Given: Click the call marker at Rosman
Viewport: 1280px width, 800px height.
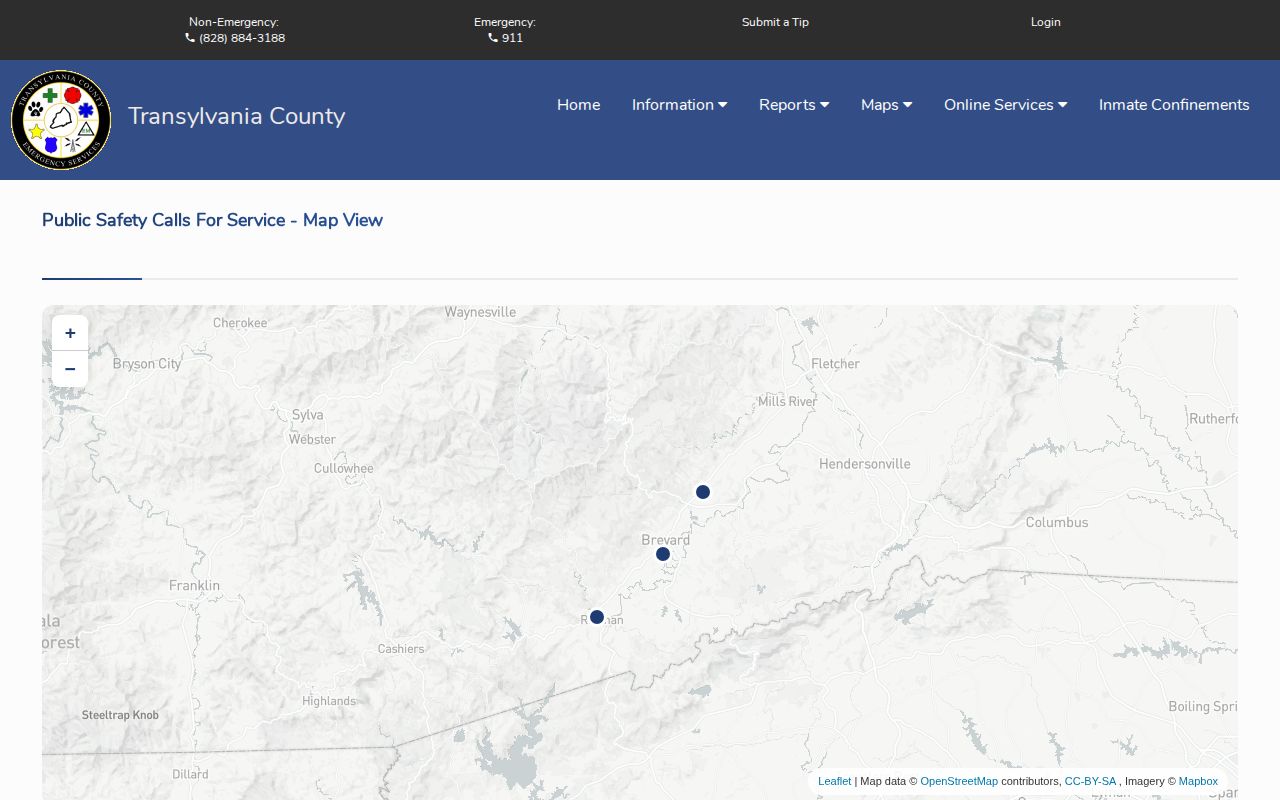Looking at the screenshot, I should pos(597,617).
